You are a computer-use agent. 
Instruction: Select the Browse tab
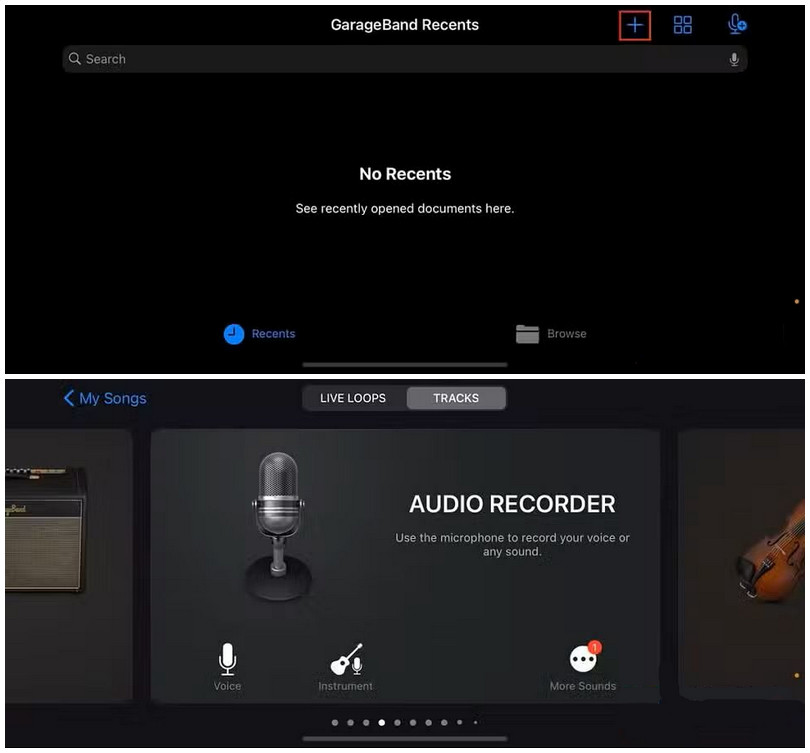pyautogui.click(x=551, y=334)
